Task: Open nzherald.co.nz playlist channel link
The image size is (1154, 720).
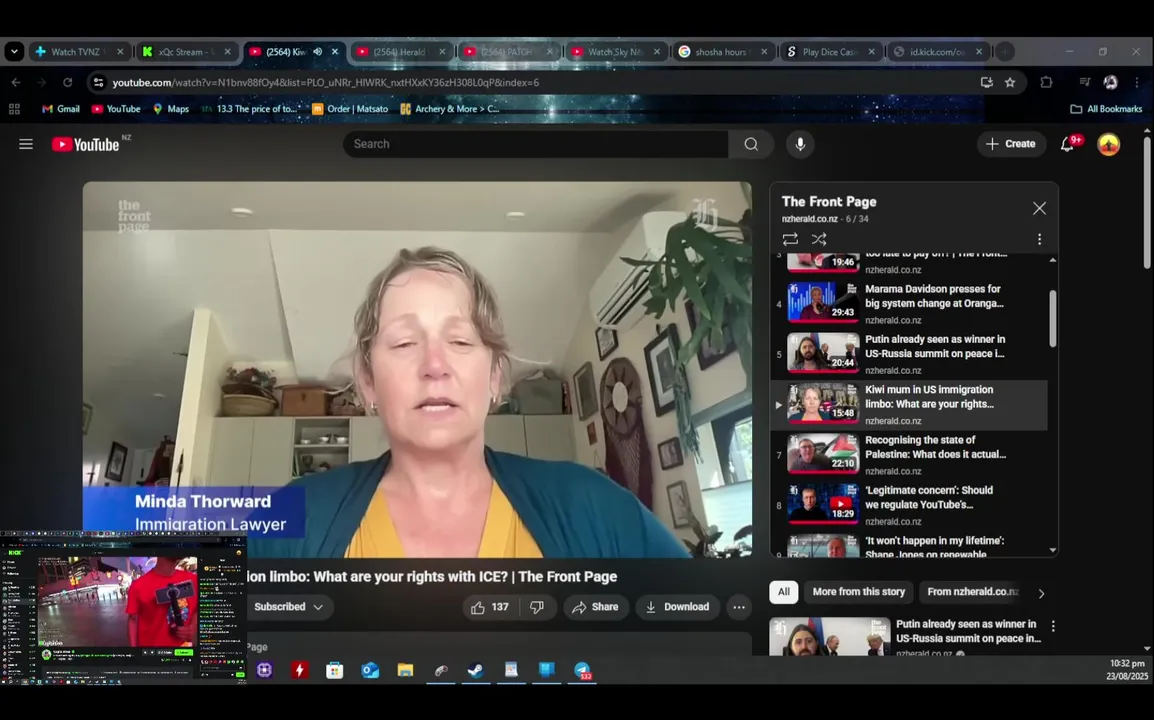Action: pos(810,219)
